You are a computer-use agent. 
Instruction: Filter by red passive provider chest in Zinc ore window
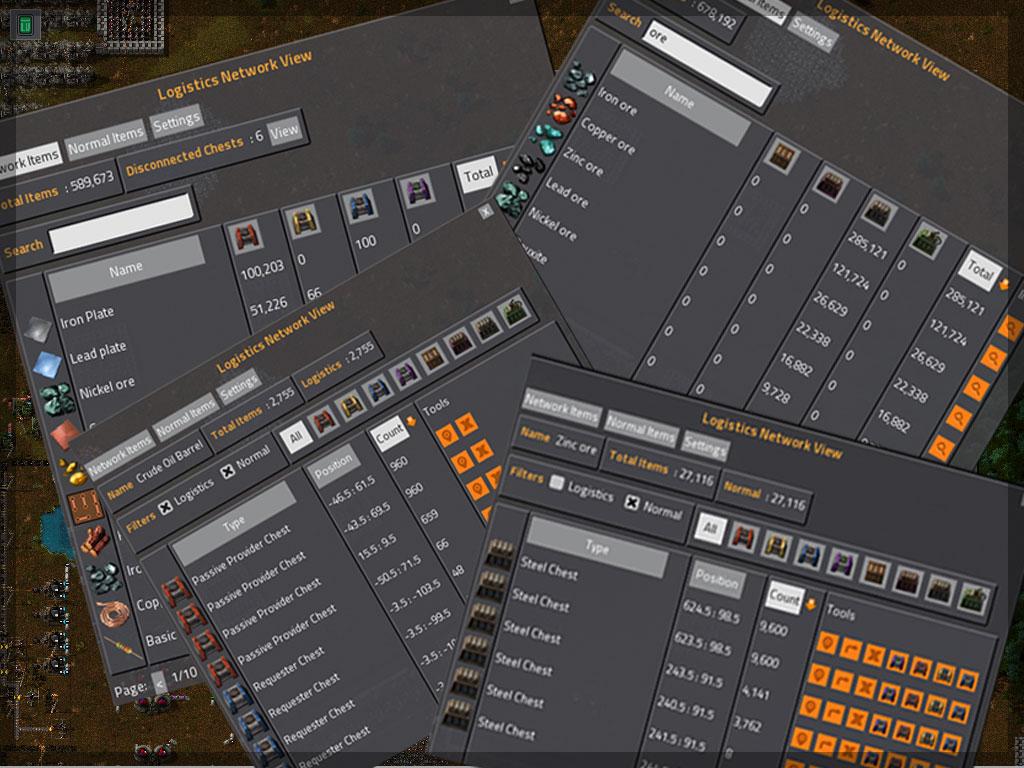click(743, 538)
